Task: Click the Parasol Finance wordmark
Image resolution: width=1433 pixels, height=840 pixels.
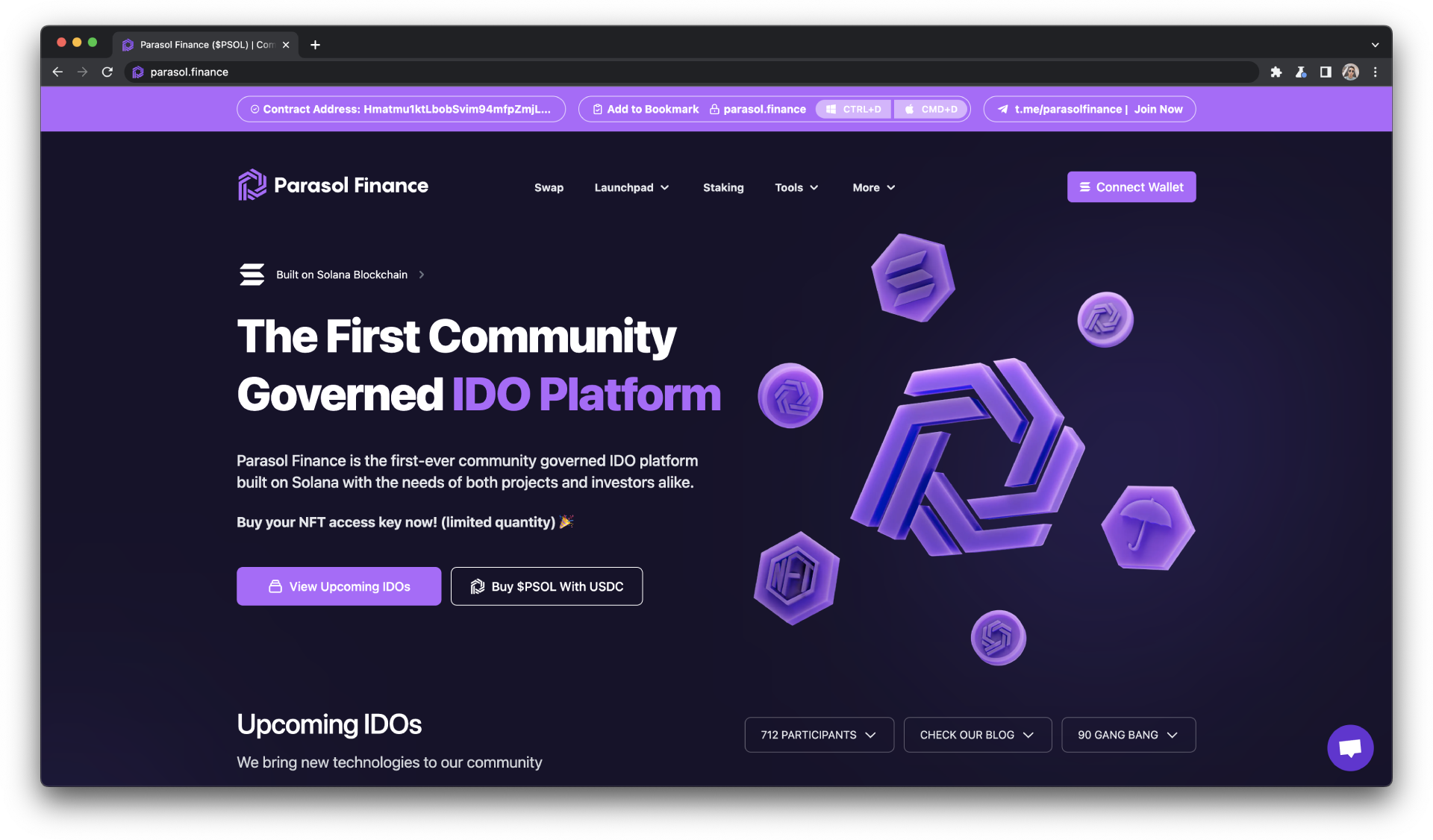Action: (x=351, y=185)
